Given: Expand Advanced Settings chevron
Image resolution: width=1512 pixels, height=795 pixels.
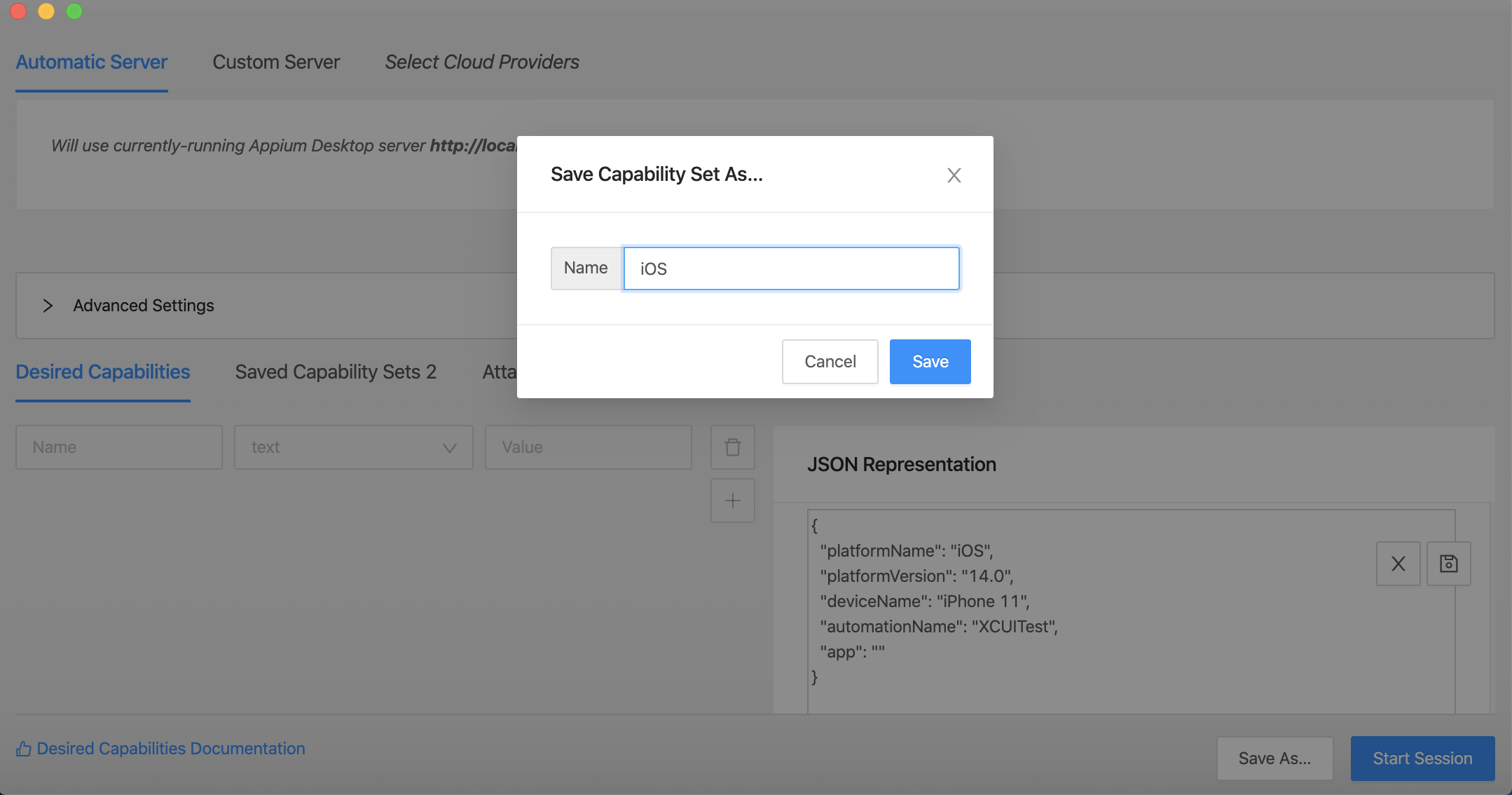Looking at the screenshot, I should 48,306.
